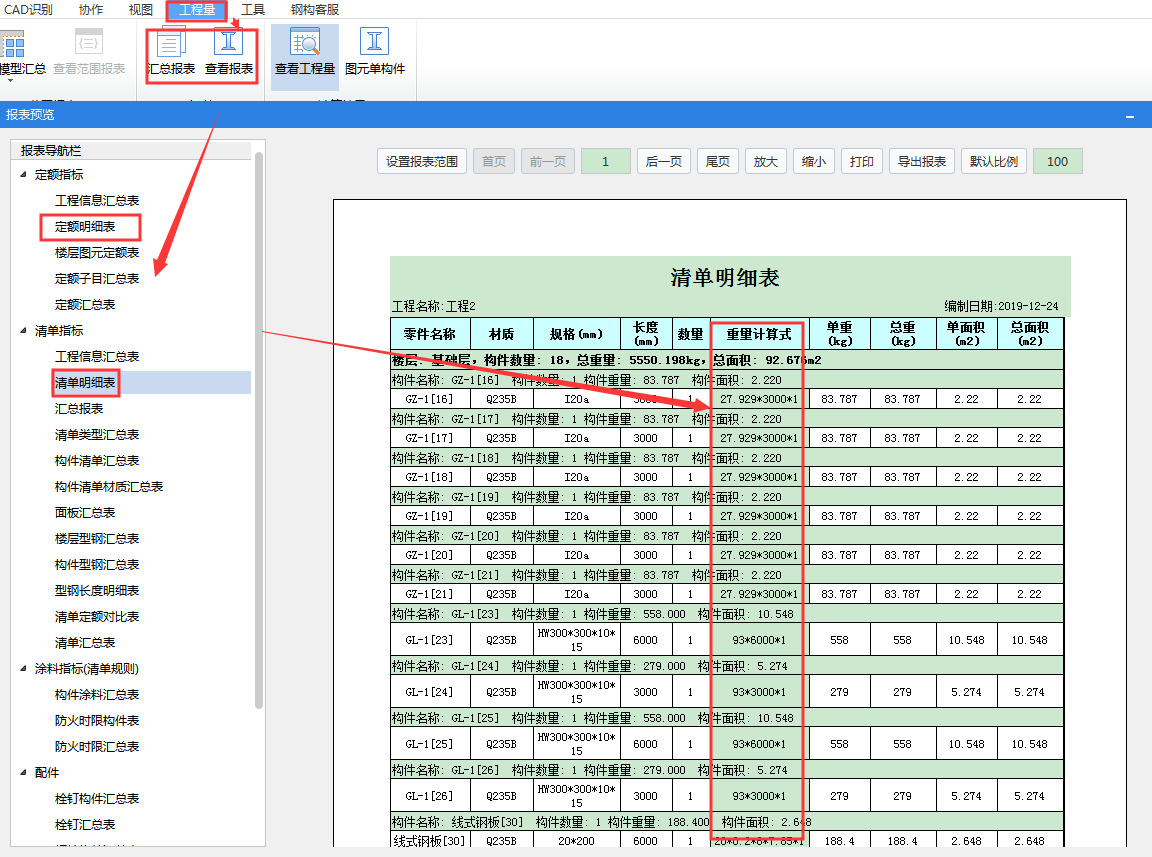Click the 图元单构件 icon
1152x857 pixels.
[375, 52]
